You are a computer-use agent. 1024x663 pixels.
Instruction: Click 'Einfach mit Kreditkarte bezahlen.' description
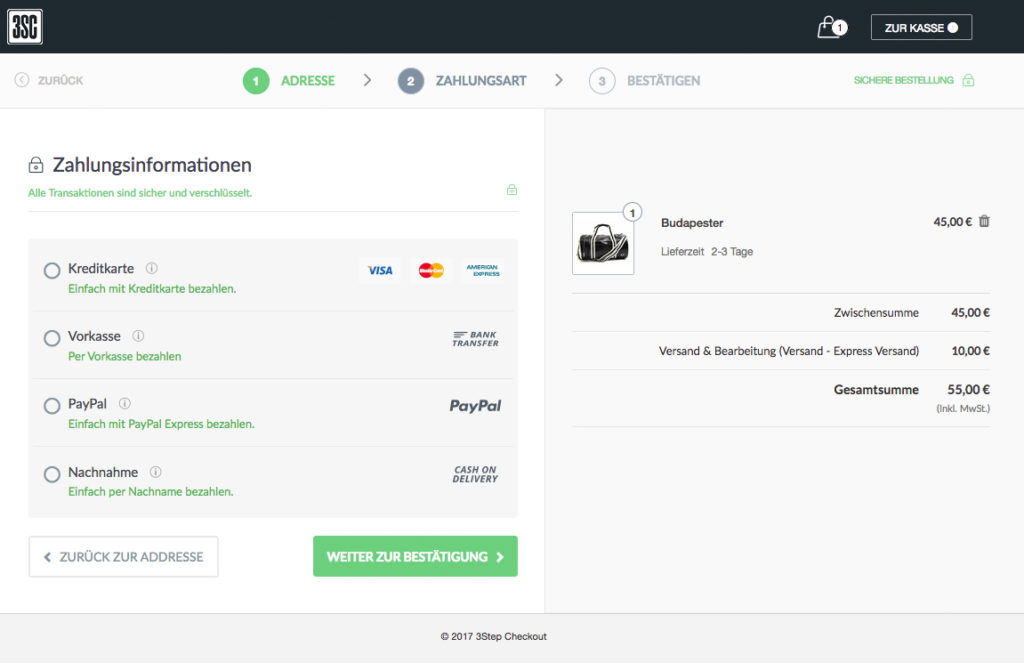pyautogui.click(x=152, y=289)
